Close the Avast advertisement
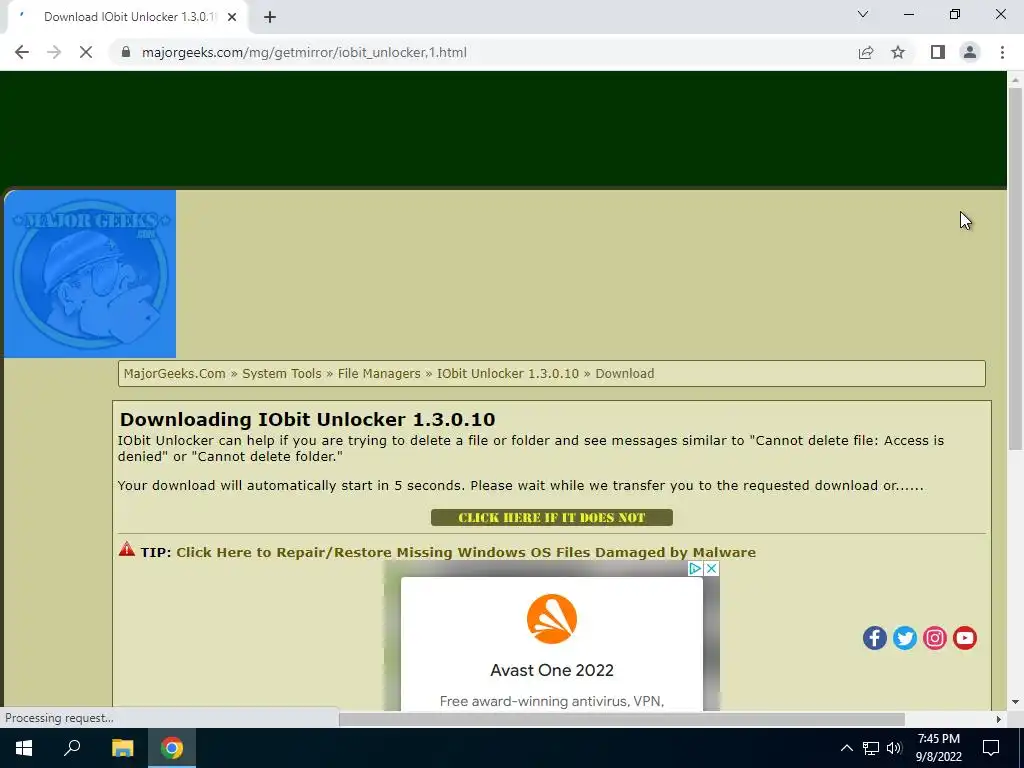The height and width of the screenshot is (768, 1024). tap(712, 569)
